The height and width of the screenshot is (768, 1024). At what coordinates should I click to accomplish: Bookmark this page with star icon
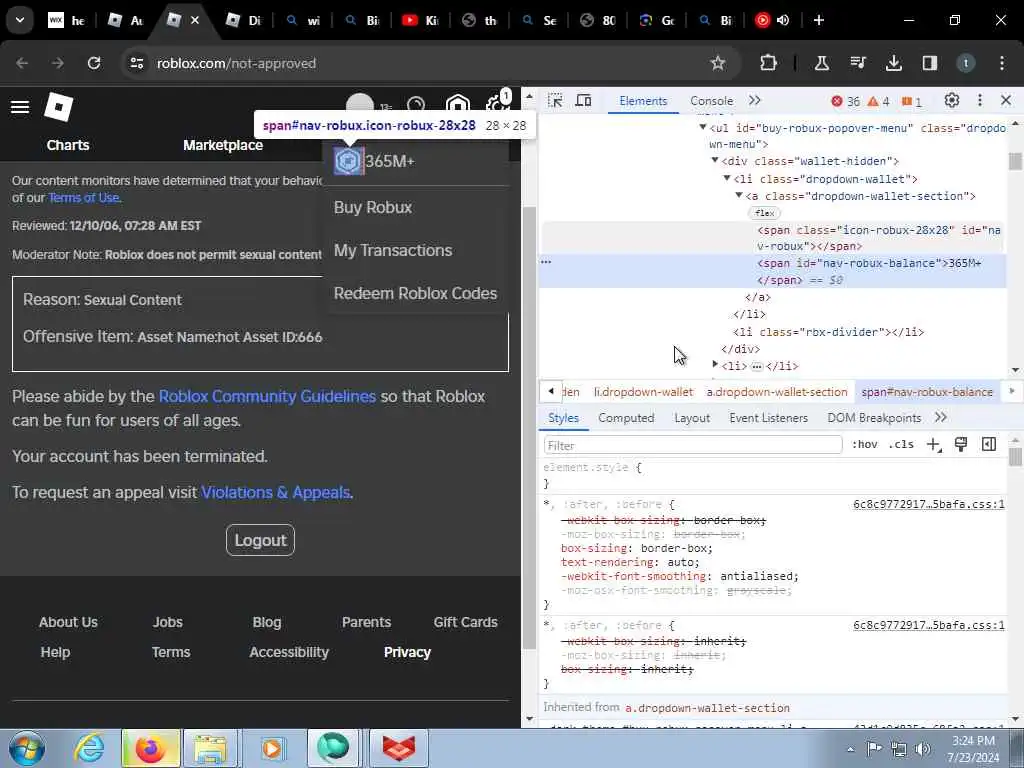(x=718, y=63)
